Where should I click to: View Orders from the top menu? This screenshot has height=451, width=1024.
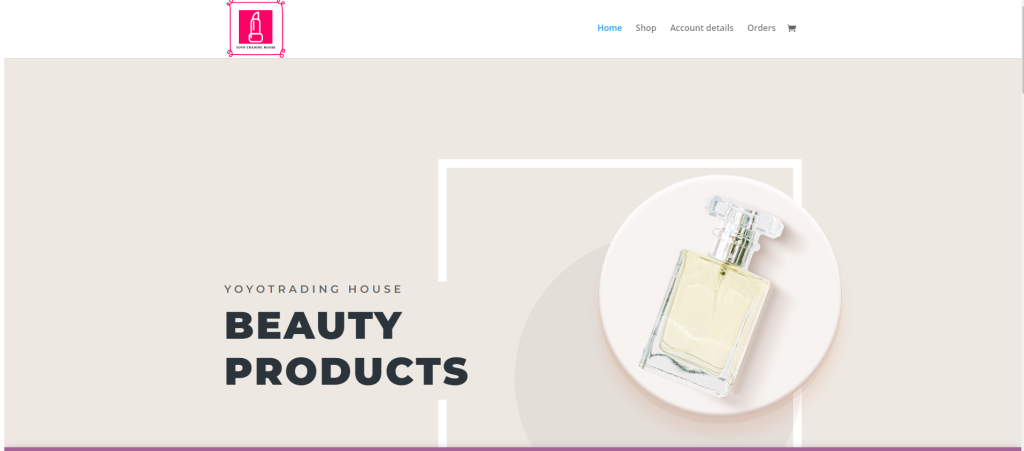[761, 28]
